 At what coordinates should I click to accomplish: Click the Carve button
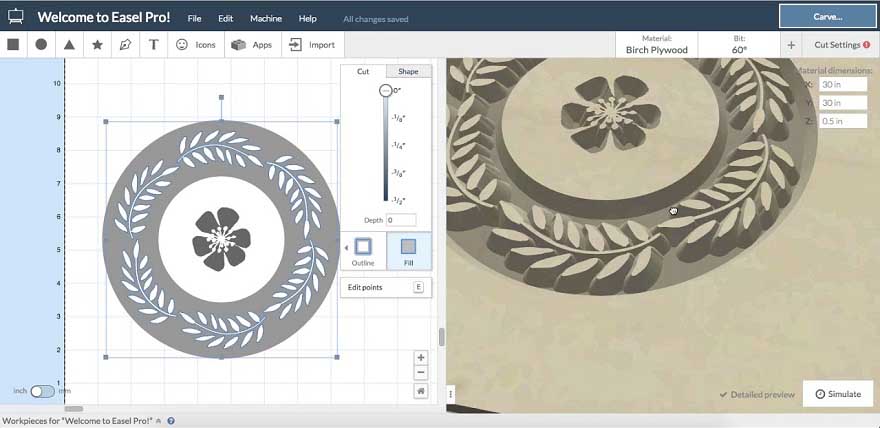point(828,17)
